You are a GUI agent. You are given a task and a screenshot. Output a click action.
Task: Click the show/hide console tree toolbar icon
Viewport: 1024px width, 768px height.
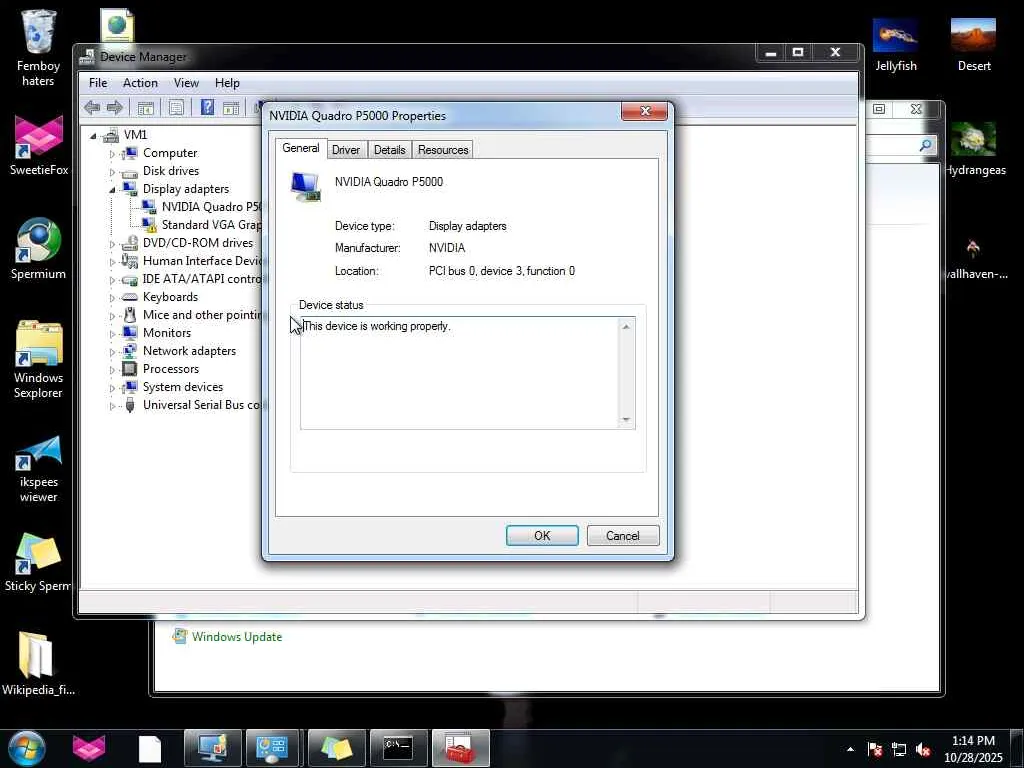click(x=146, y=108)
